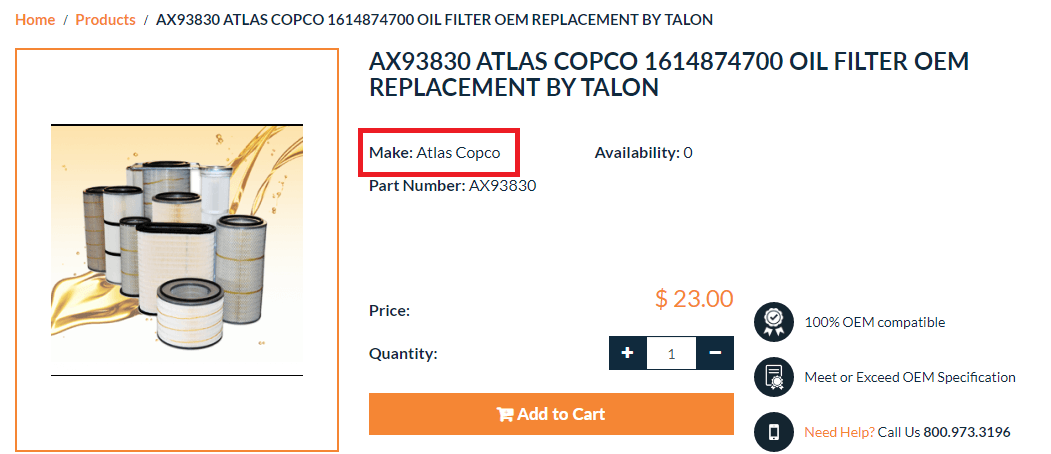The width and height of the screenshot is (1051, 454).
Task: Click the plus icon to increase quantity
Action: coord(627,353)
